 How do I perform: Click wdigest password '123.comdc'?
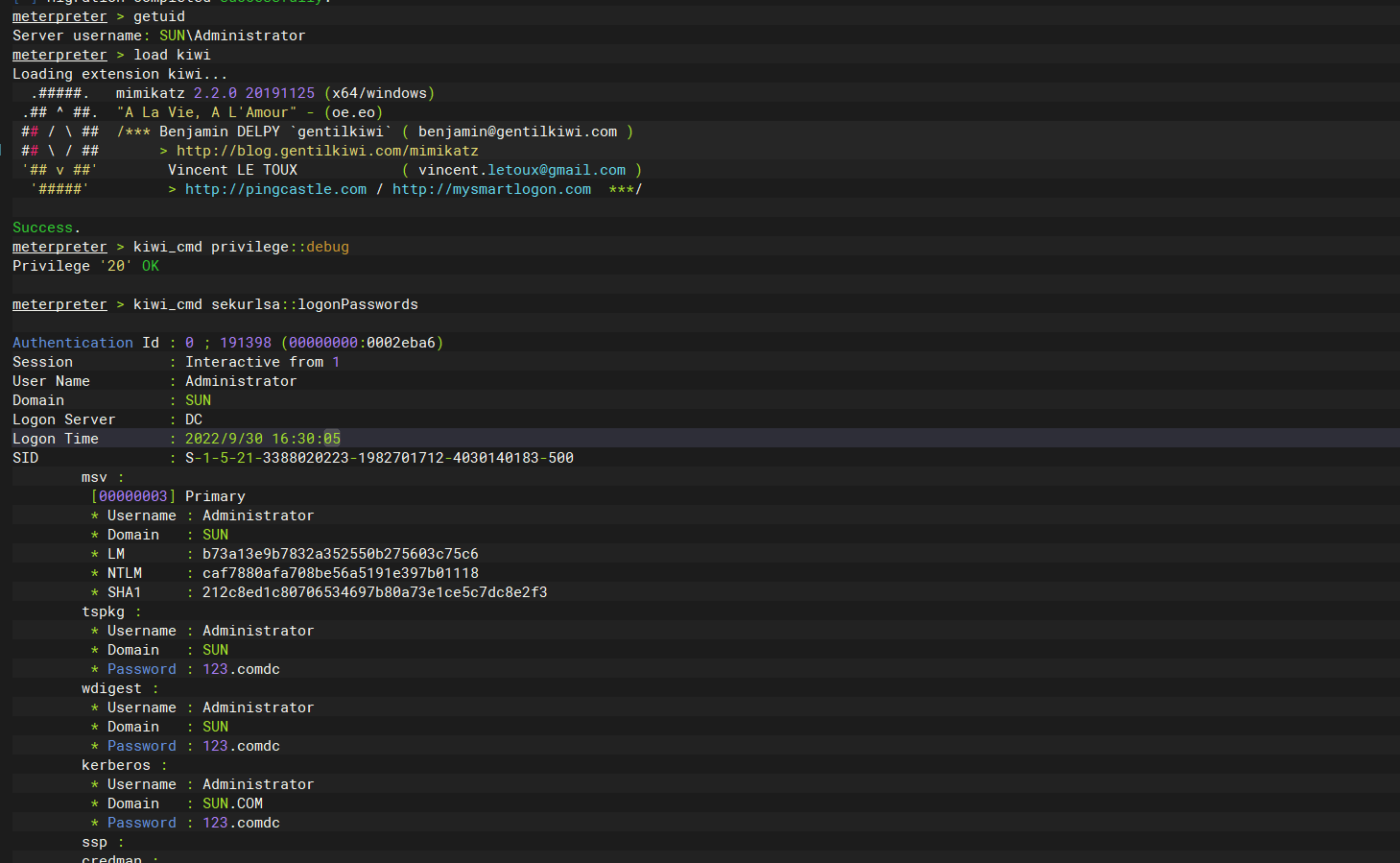pyautogui.click(x=241, y=746)
